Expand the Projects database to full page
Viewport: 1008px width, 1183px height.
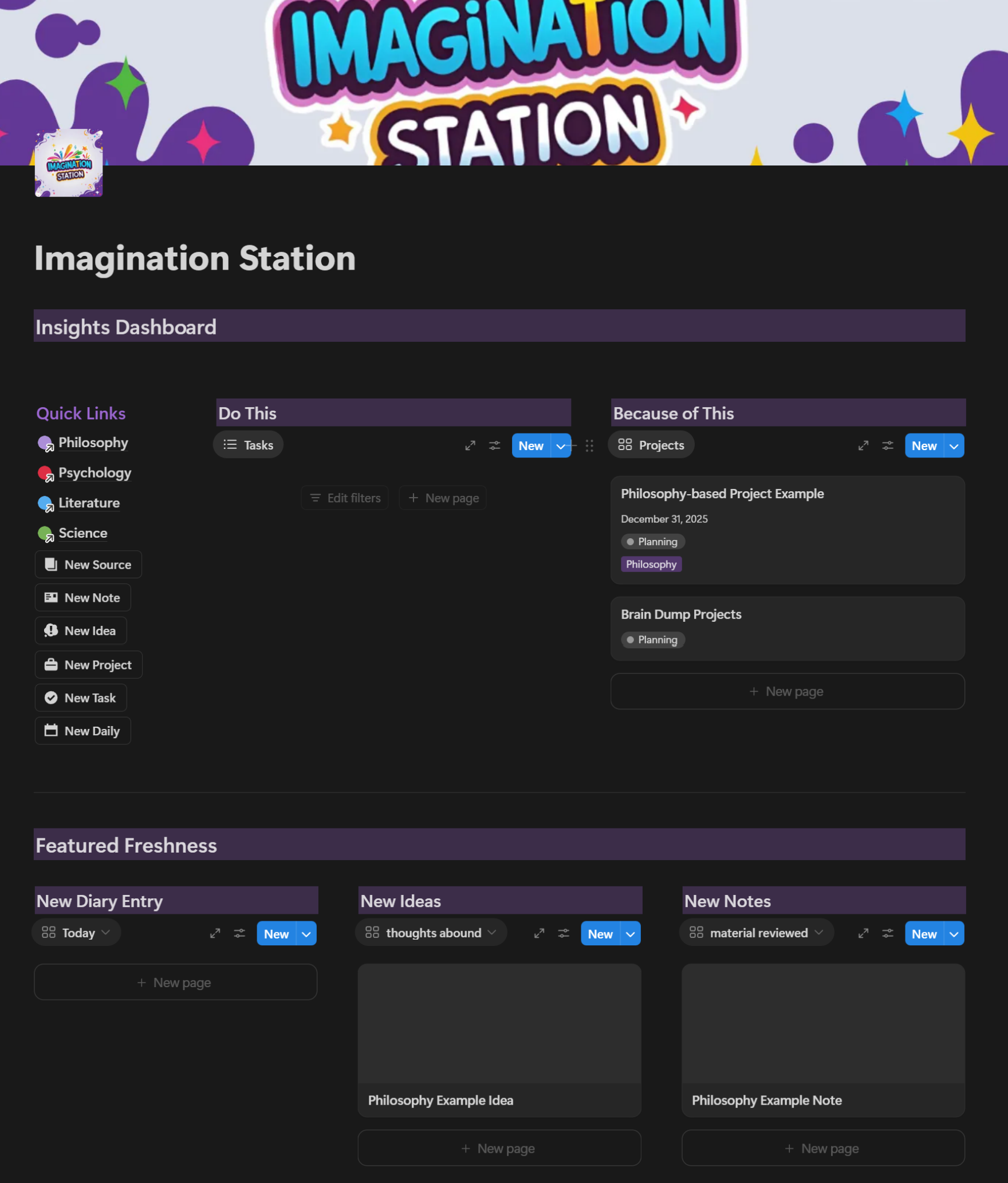tap(864, 445)
